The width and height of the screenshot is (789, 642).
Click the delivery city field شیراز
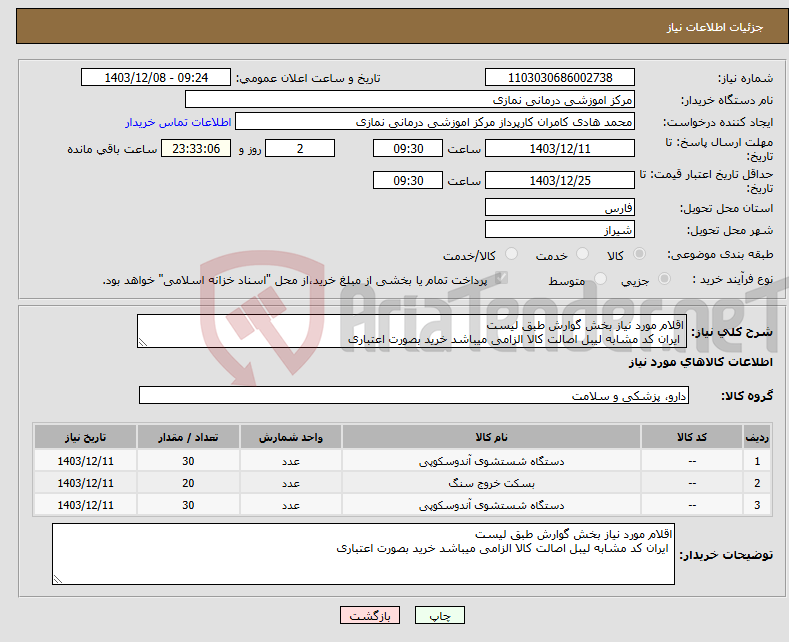[x=560, y=229]
